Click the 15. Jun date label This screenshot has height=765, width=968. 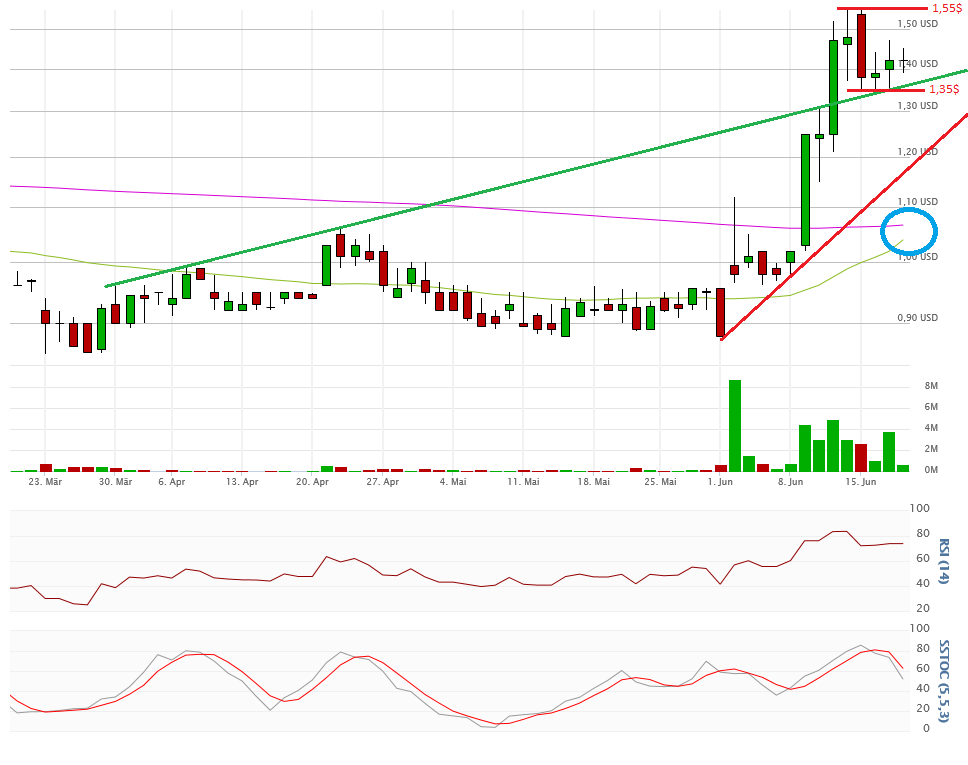coord(861,482)
